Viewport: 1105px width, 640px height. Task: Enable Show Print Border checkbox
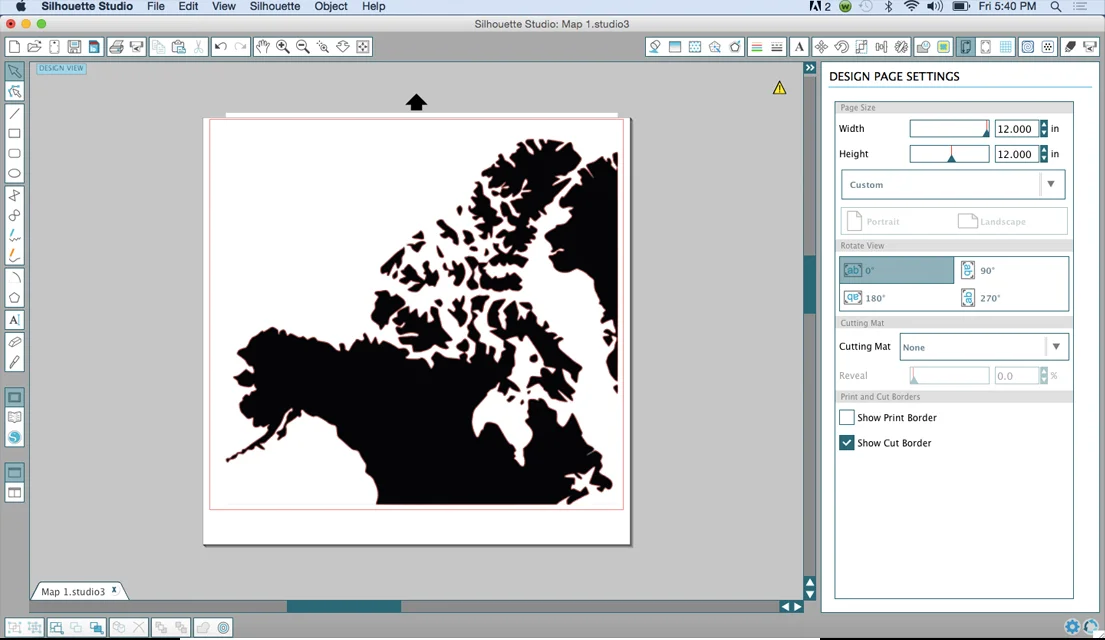pos(846,417)
